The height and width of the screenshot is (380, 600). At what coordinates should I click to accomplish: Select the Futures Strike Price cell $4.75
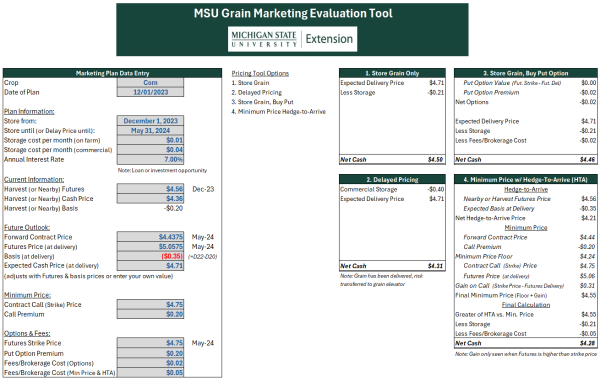pos(150,343)
